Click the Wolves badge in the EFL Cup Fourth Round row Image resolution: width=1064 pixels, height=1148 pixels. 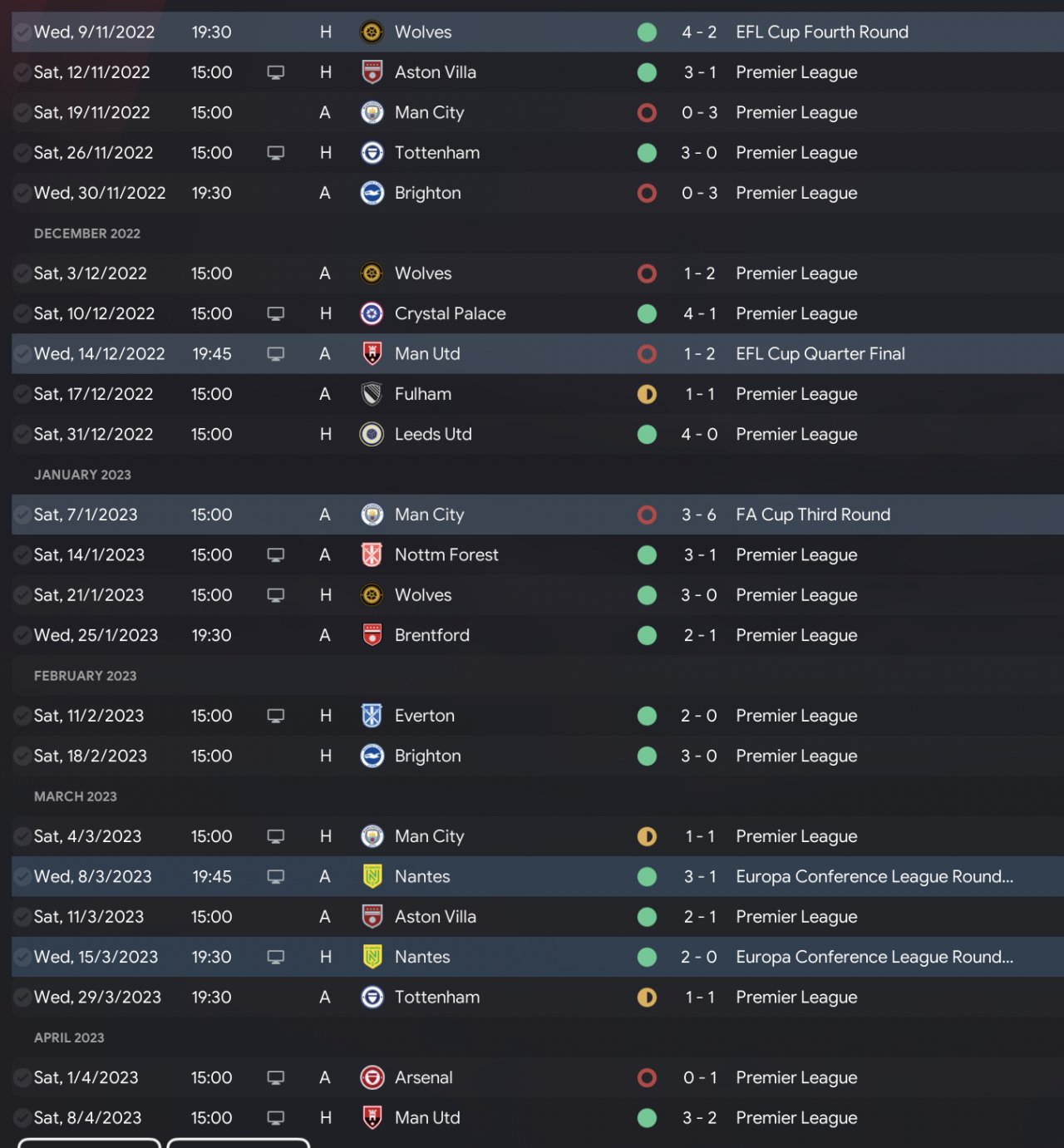[372, 32]
